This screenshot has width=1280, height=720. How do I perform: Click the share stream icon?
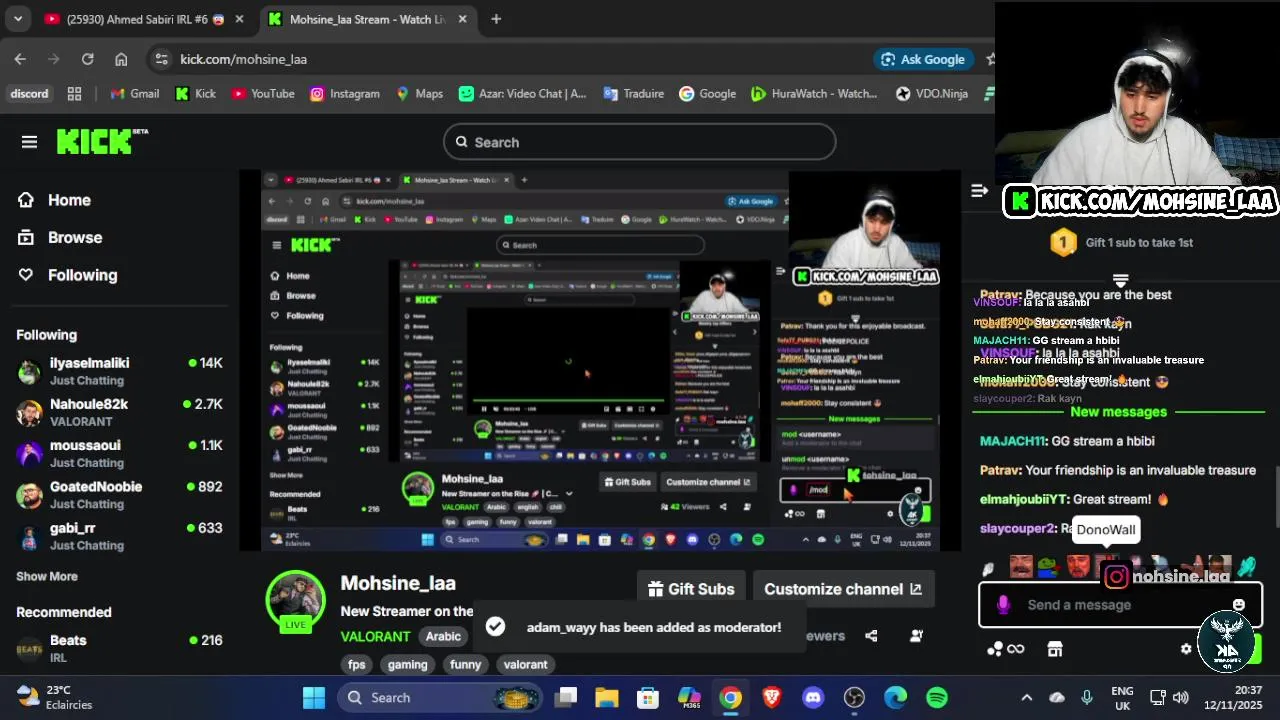[871, 636]
